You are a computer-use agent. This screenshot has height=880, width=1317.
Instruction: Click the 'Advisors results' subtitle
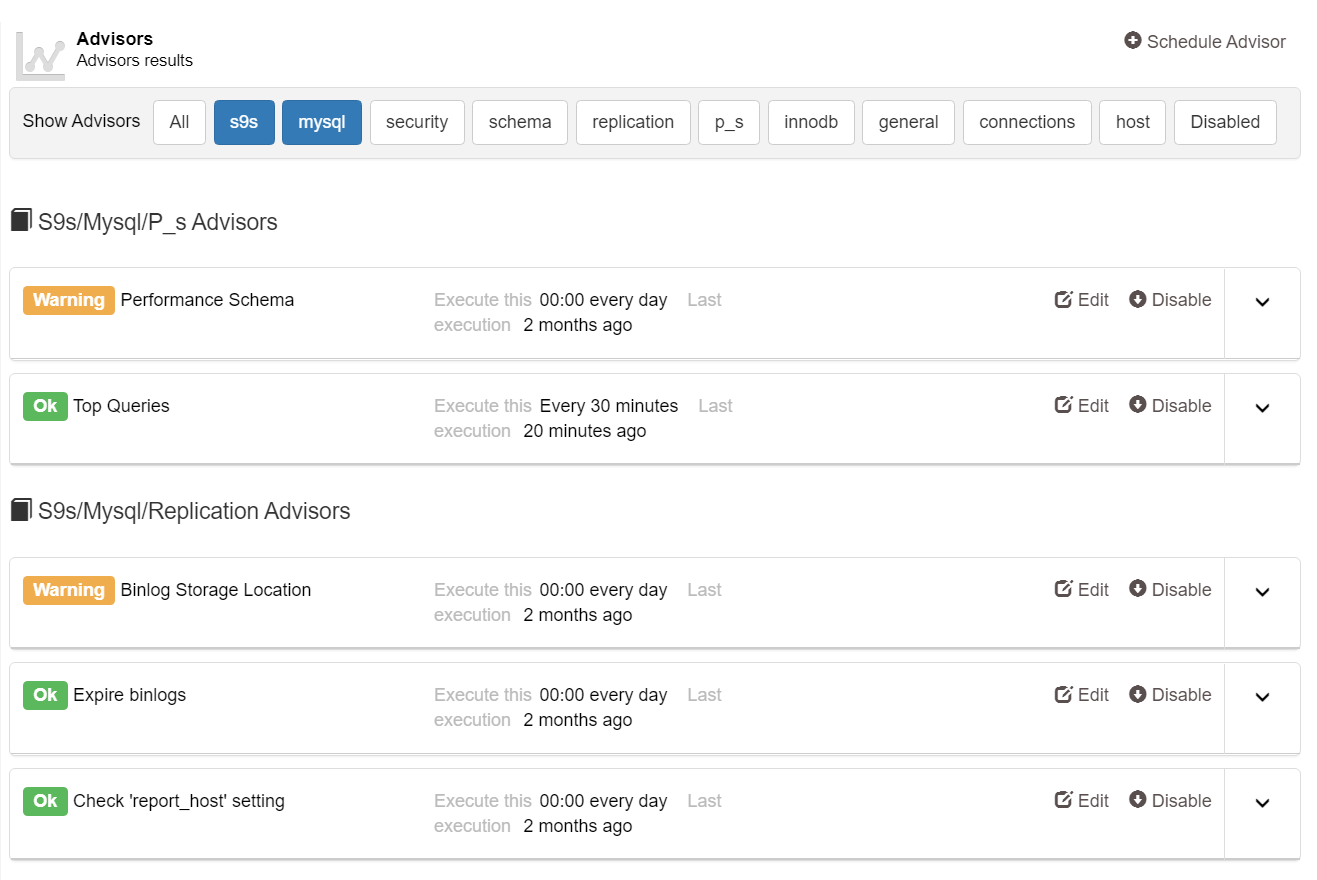pos(135,61)
